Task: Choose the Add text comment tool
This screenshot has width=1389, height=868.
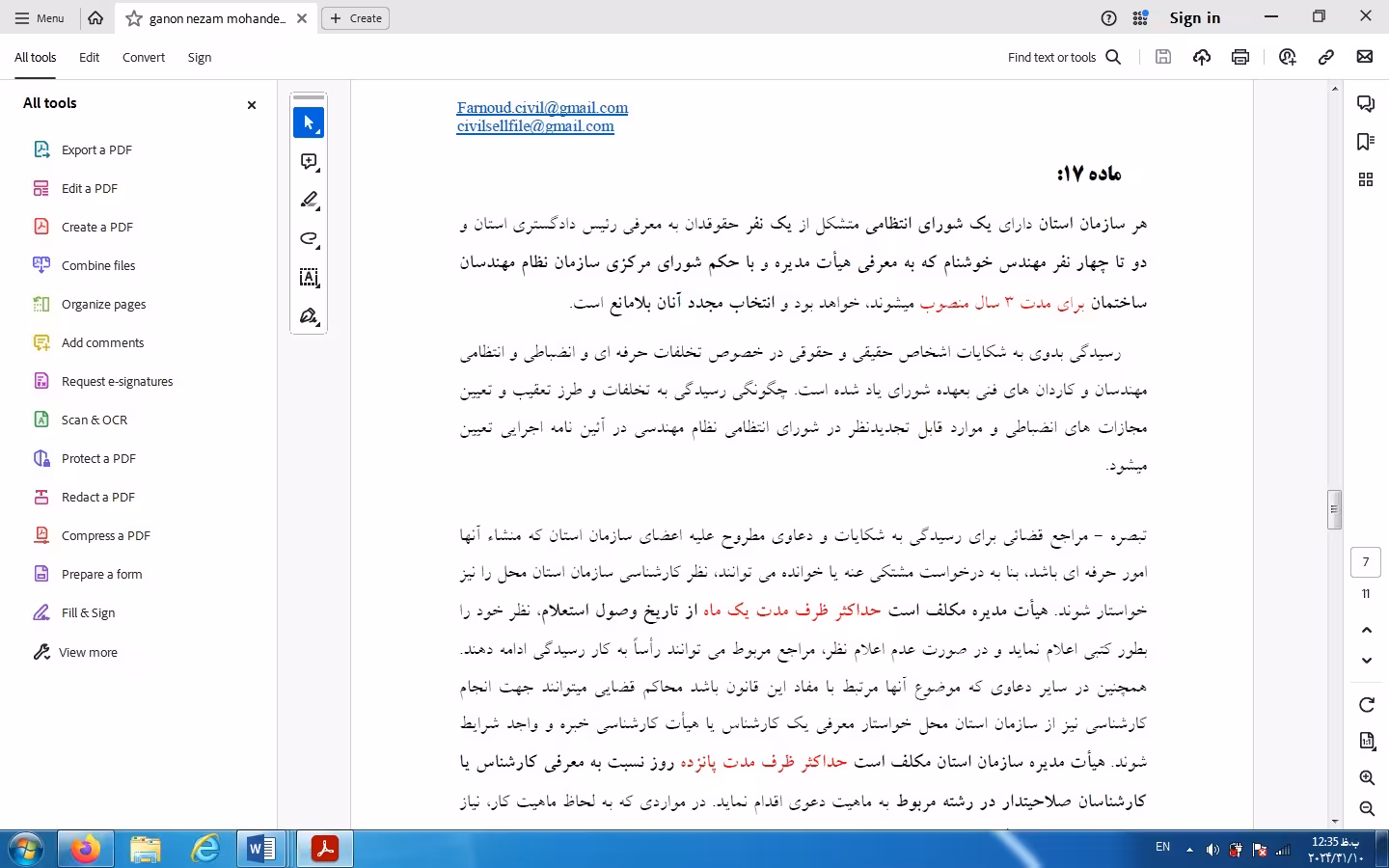Action: (307, 278)
